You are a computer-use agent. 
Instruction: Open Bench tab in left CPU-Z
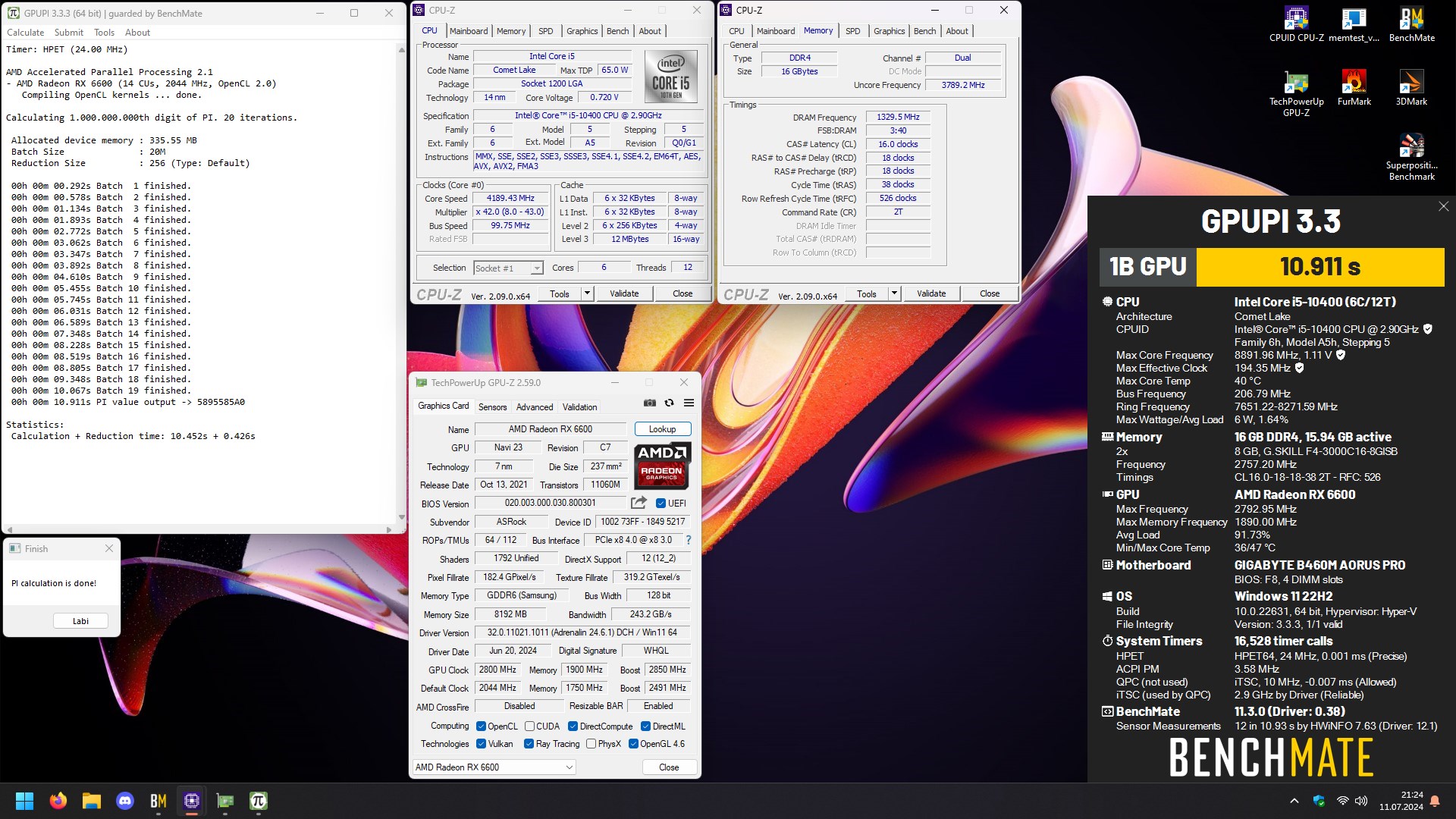point(617,31)
